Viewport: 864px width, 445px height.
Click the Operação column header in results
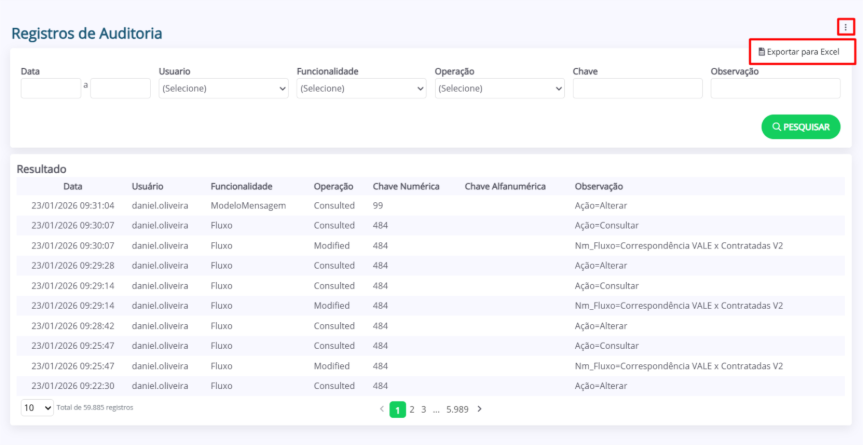(x=333, y=186)
